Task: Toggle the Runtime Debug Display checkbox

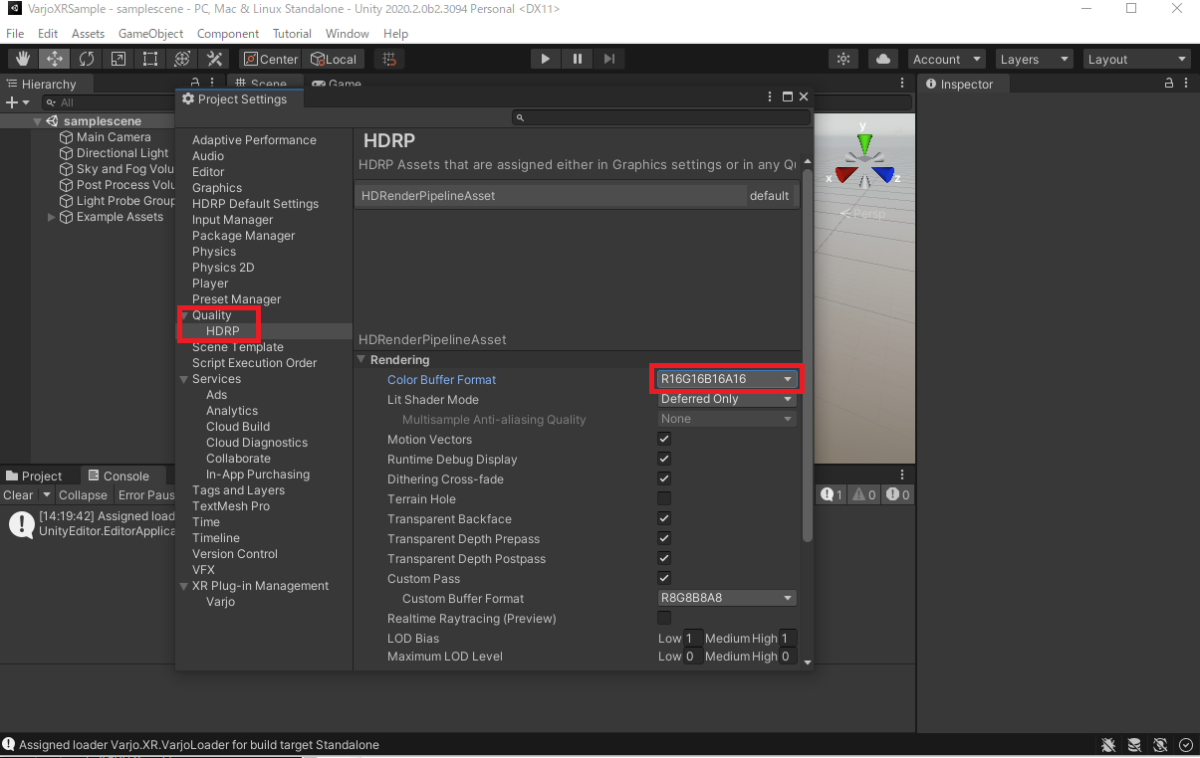Action: 664,459
